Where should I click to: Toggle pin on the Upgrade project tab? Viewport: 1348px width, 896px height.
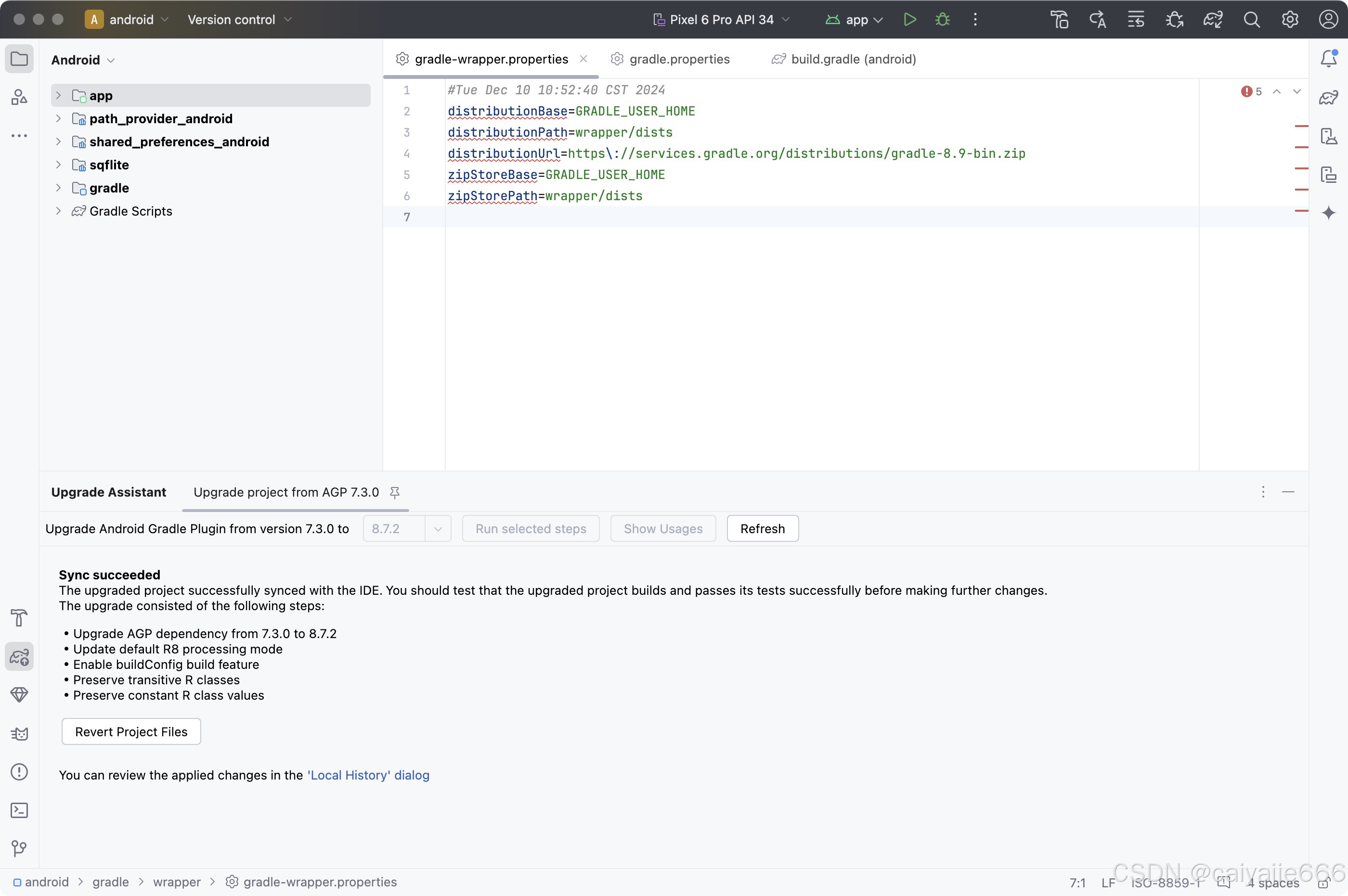coord(394,492)
